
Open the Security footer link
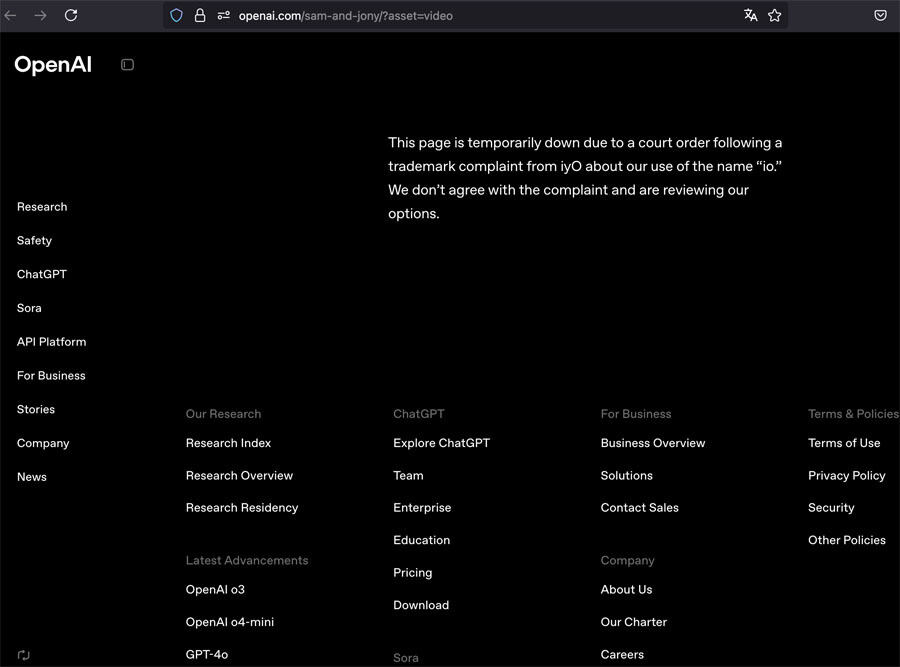pyautogui.click(x=832, y=508)
